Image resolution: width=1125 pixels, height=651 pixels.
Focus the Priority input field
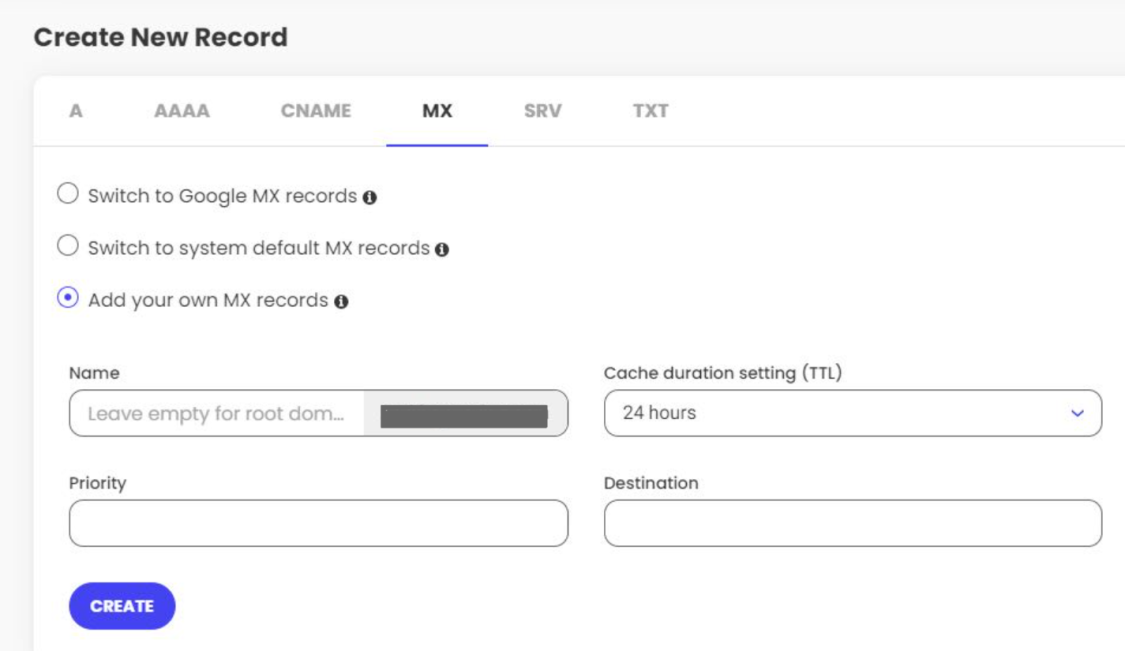[x=318, y=523]
